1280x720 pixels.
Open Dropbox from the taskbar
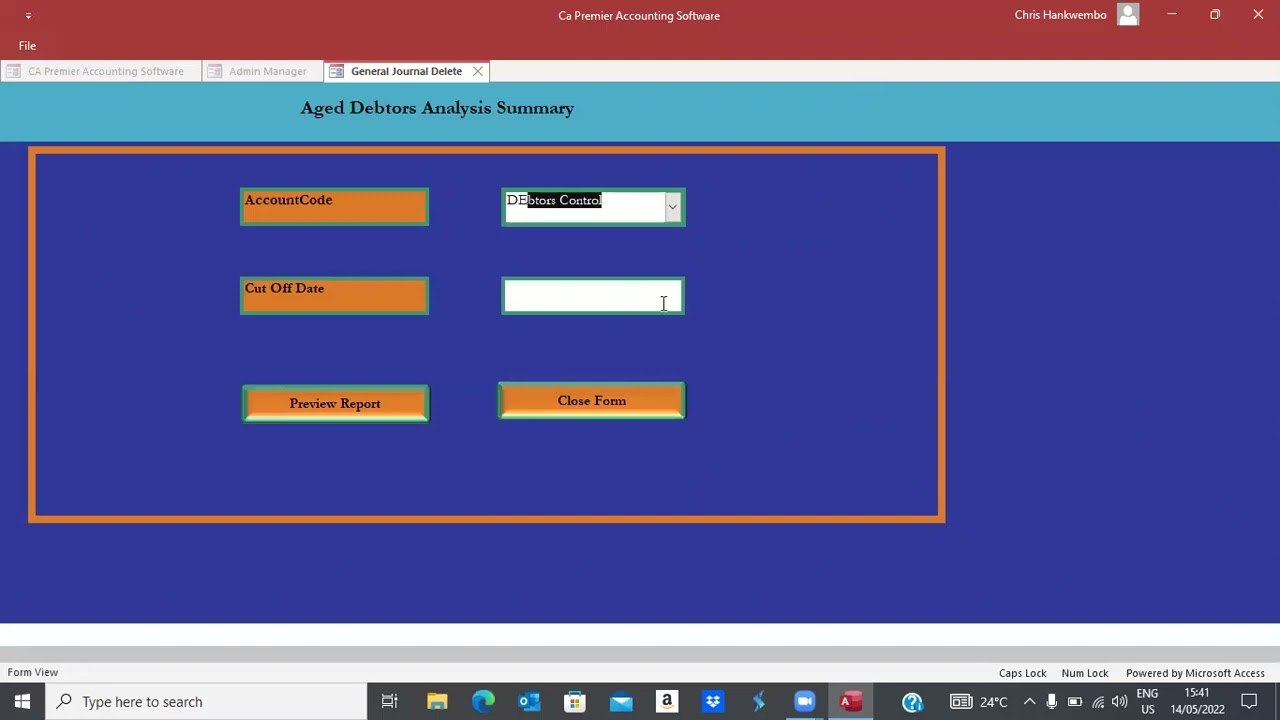(x=713, y=701)
